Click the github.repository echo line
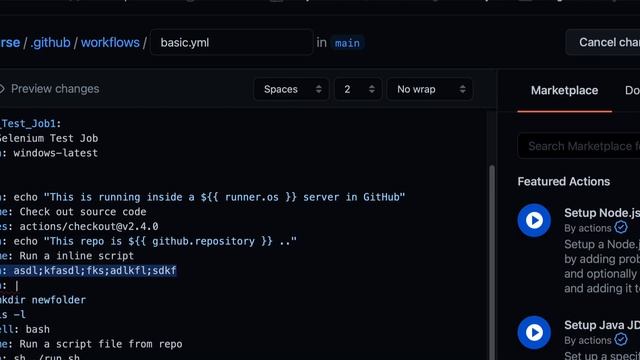 pos(148,241)
